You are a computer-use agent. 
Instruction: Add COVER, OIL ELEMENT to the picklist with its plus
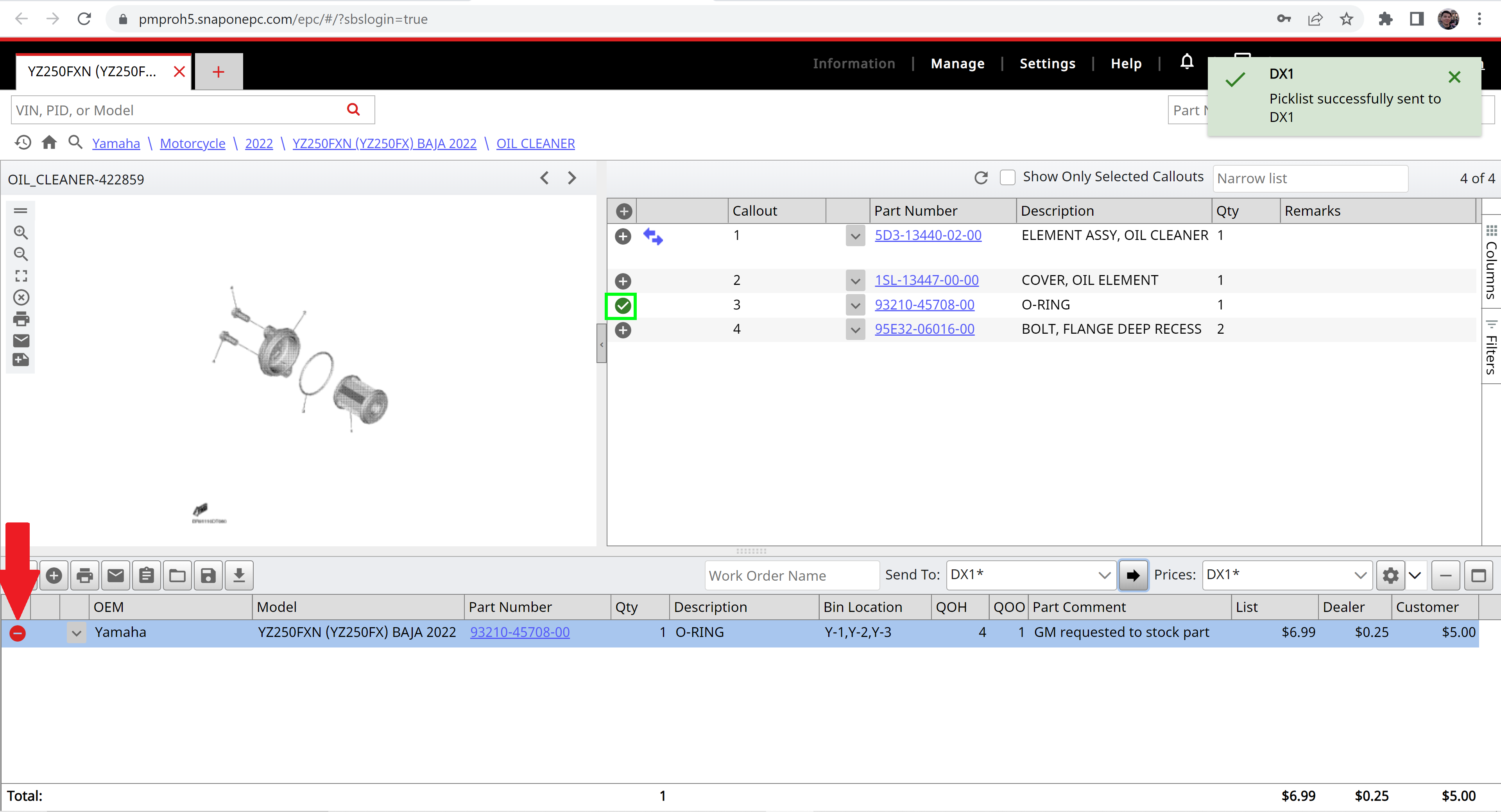622,281
